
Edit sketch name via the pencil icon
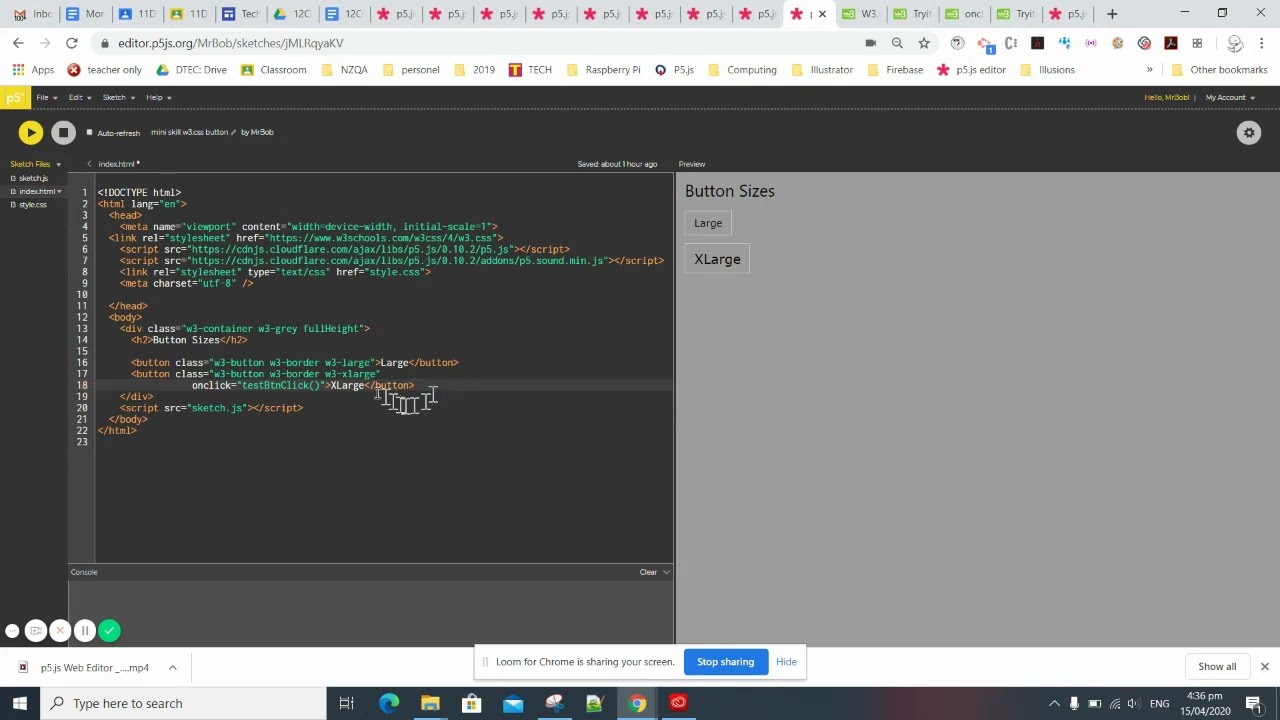(233, 132)
